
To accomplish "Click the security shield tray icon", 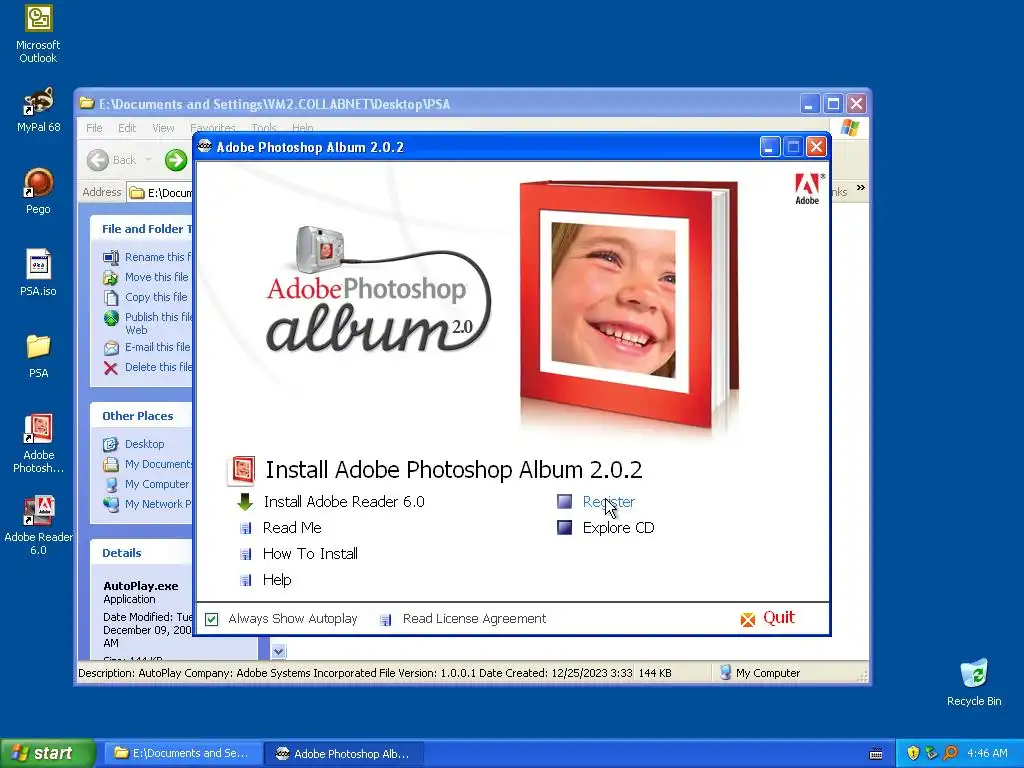I will tap(913, 753).
